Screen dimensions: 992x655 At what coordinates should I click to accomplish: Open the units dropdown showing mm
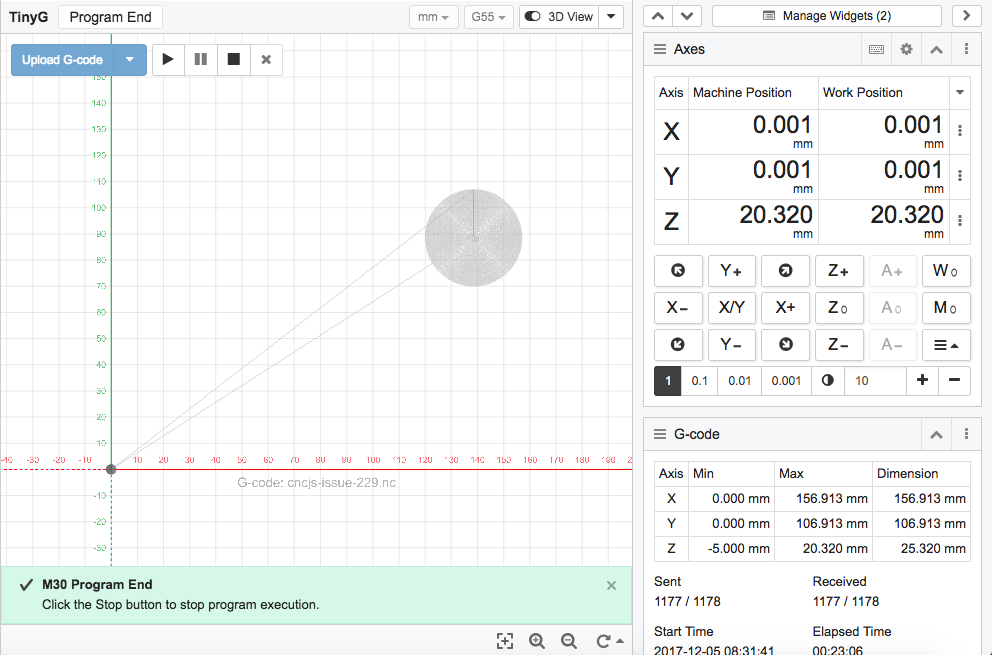[433, 16]
